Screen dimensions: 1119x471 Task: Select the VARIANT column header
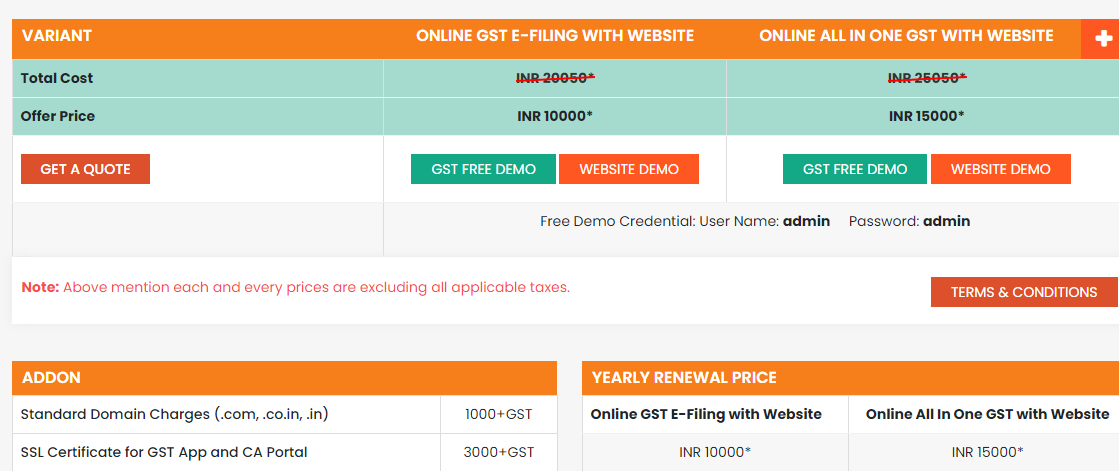click(56, 36)
